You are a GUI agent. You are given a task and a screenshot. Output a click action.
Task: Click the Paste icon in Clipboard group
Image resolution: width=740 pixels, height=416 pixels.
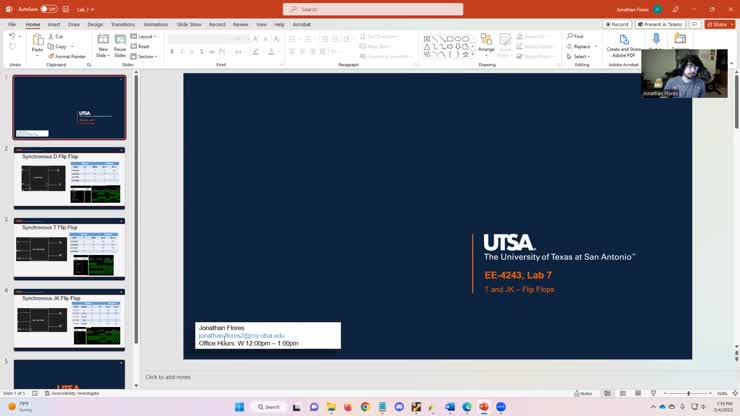click(x=37, y=43)
